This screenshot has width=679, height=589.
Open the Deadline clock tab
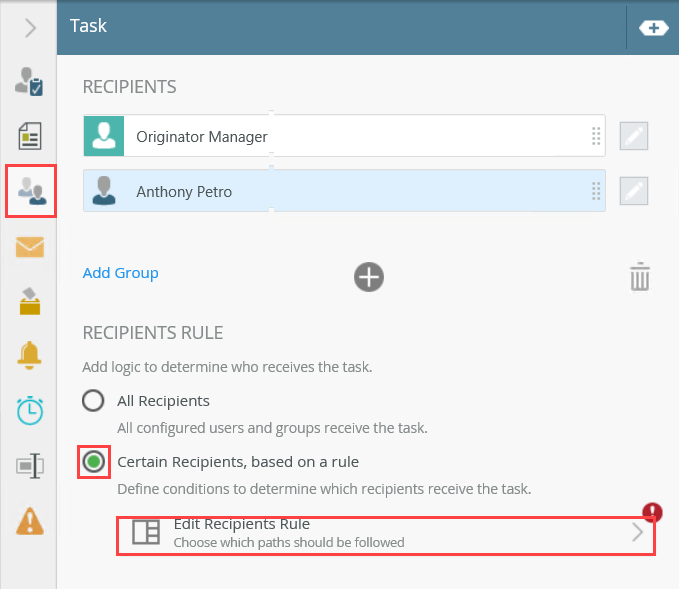click(30, 409)
